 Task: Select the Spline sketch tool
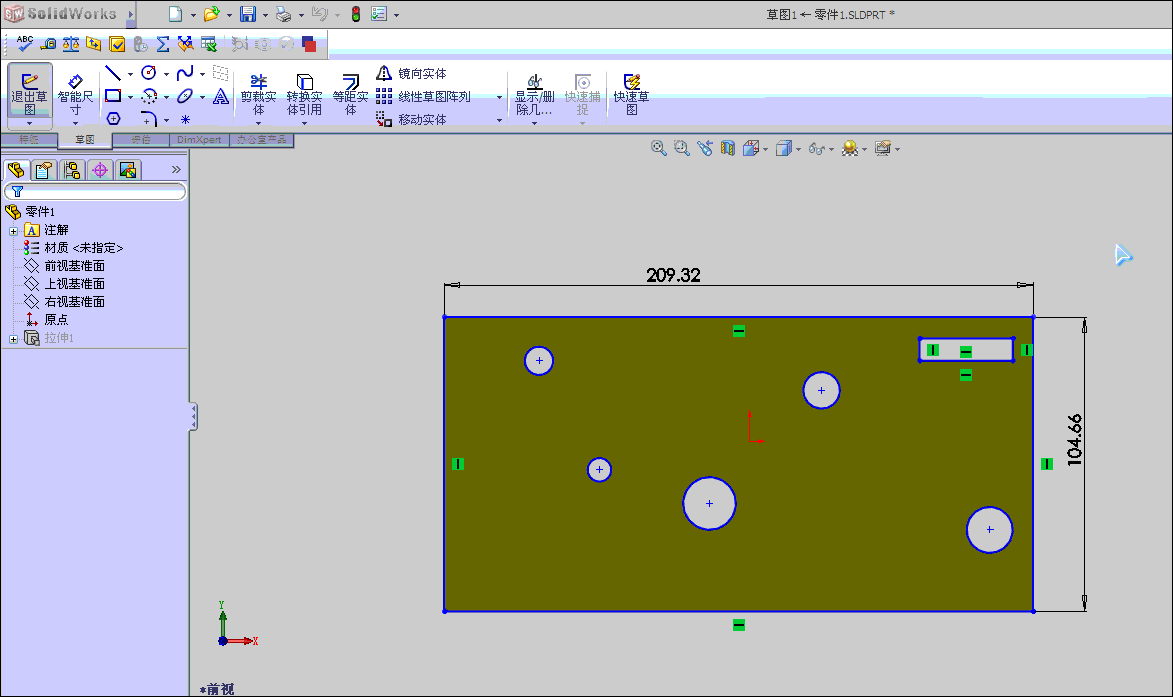(x=185, y=73)
